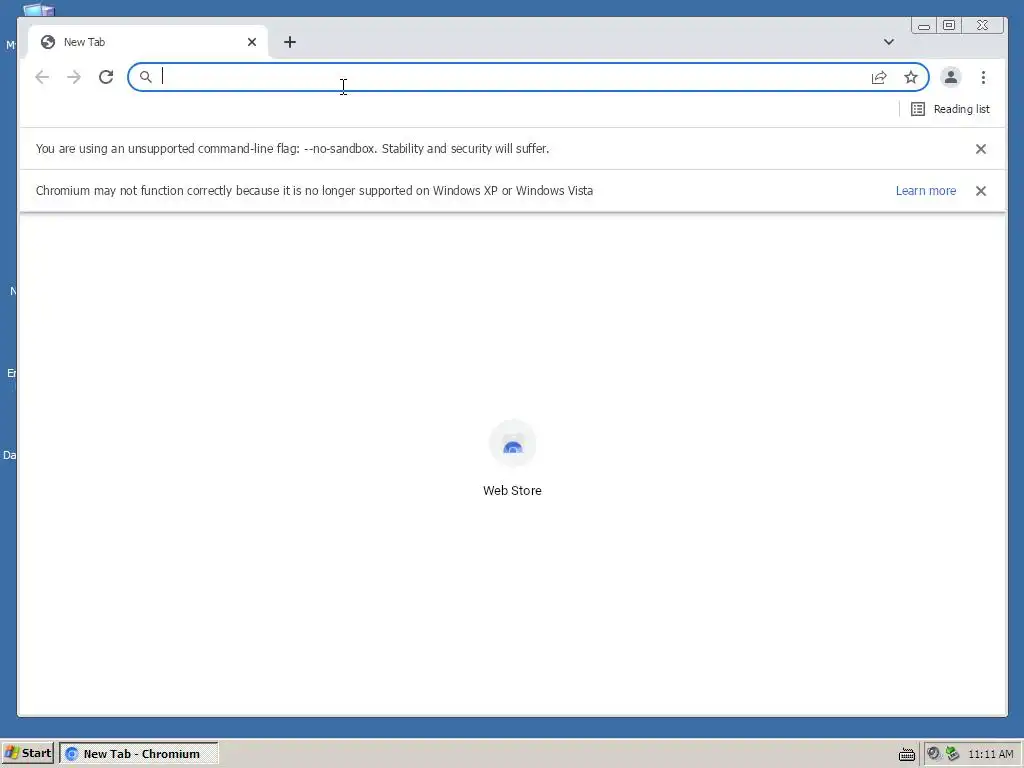This screenshot has width=1024, height=768.
Task: Open a new tab with plus button
Action: tap(290, 42)
